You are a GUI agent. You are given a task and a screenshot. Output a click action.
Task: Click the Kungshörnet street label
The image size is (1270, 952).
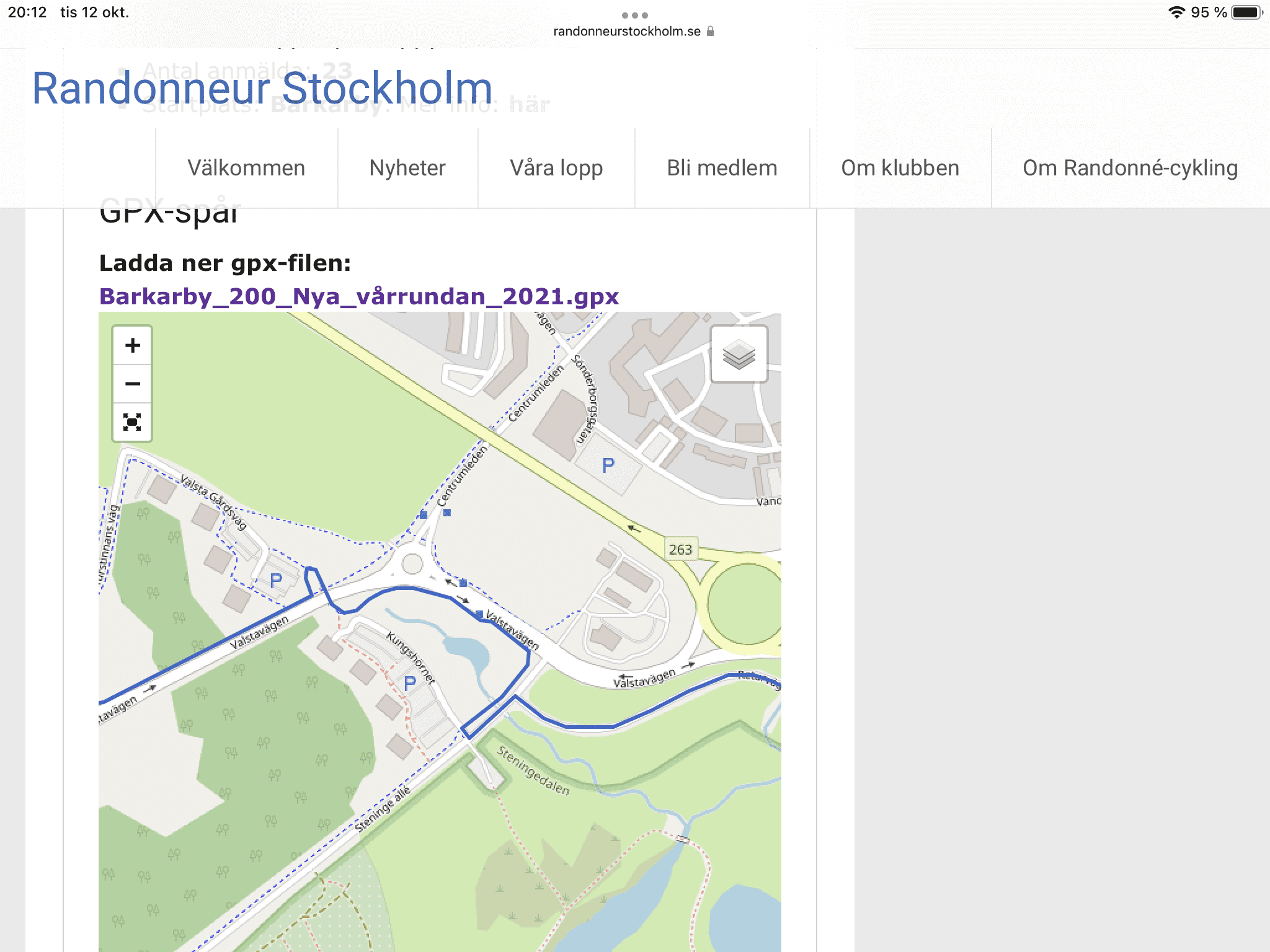click(x=411, y=657)
